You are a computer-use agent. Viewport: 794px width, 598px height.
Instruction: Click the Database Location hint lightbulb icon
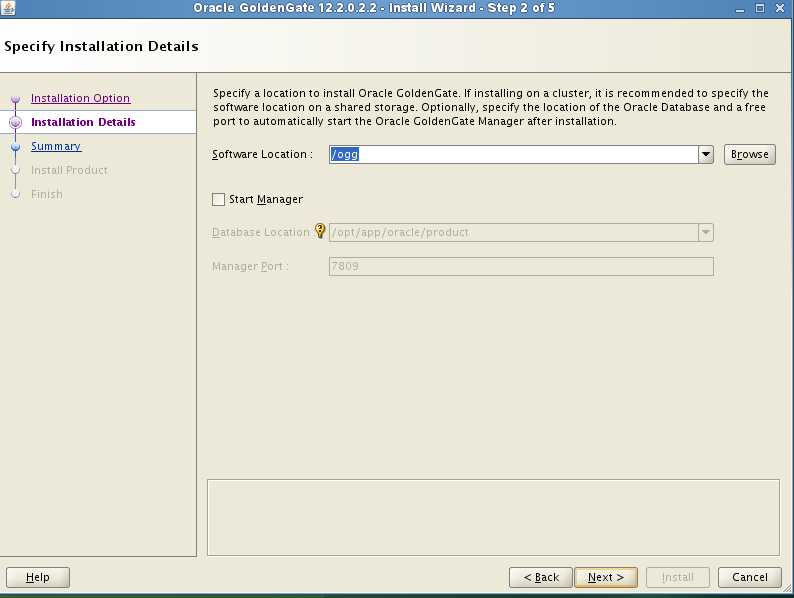pyautogui.click(x=320, y=230)
